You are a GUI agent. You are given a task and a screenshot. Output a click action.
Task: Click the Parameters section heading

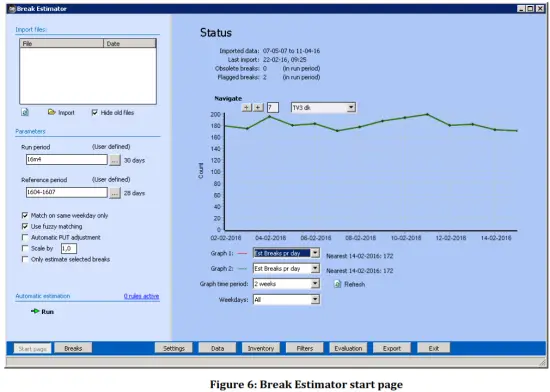point(30,131)
